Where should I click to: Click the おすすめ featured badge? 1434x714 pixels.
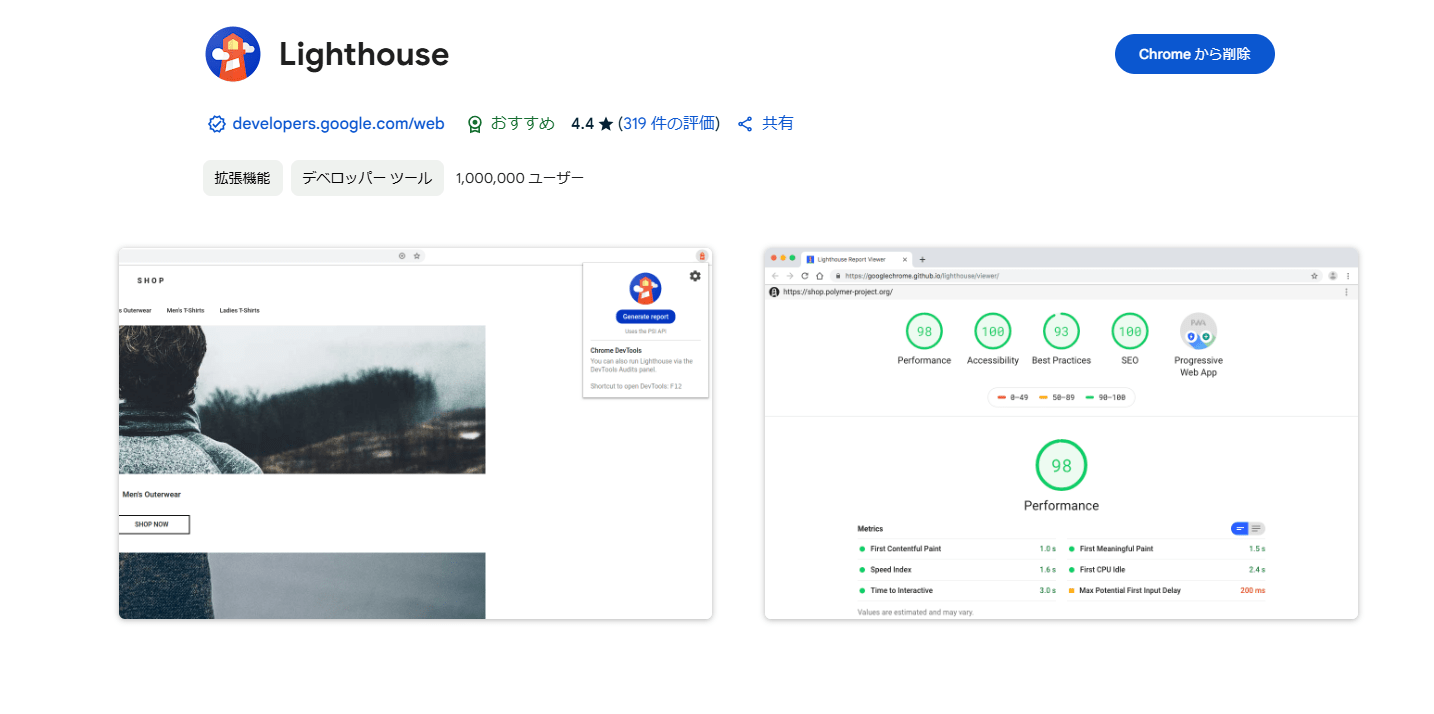pyautogui.click(x=510, y=124)
